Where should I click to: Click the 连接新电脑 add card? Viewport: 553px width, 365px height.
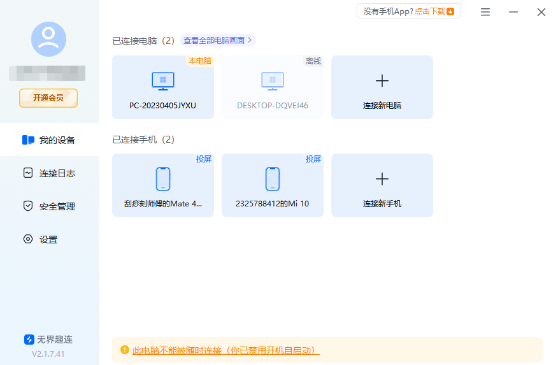[382, 87]
